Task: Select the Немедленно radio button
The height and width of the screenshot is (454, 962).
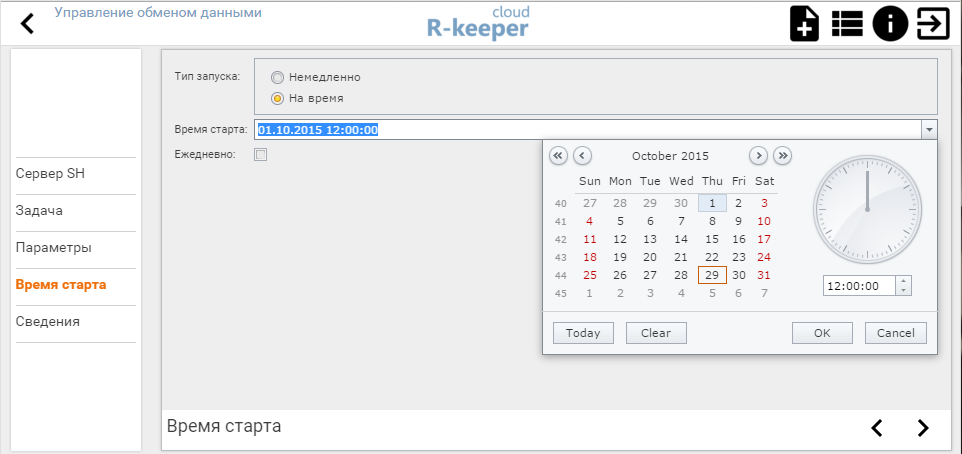Action: [x=278, y=77]
